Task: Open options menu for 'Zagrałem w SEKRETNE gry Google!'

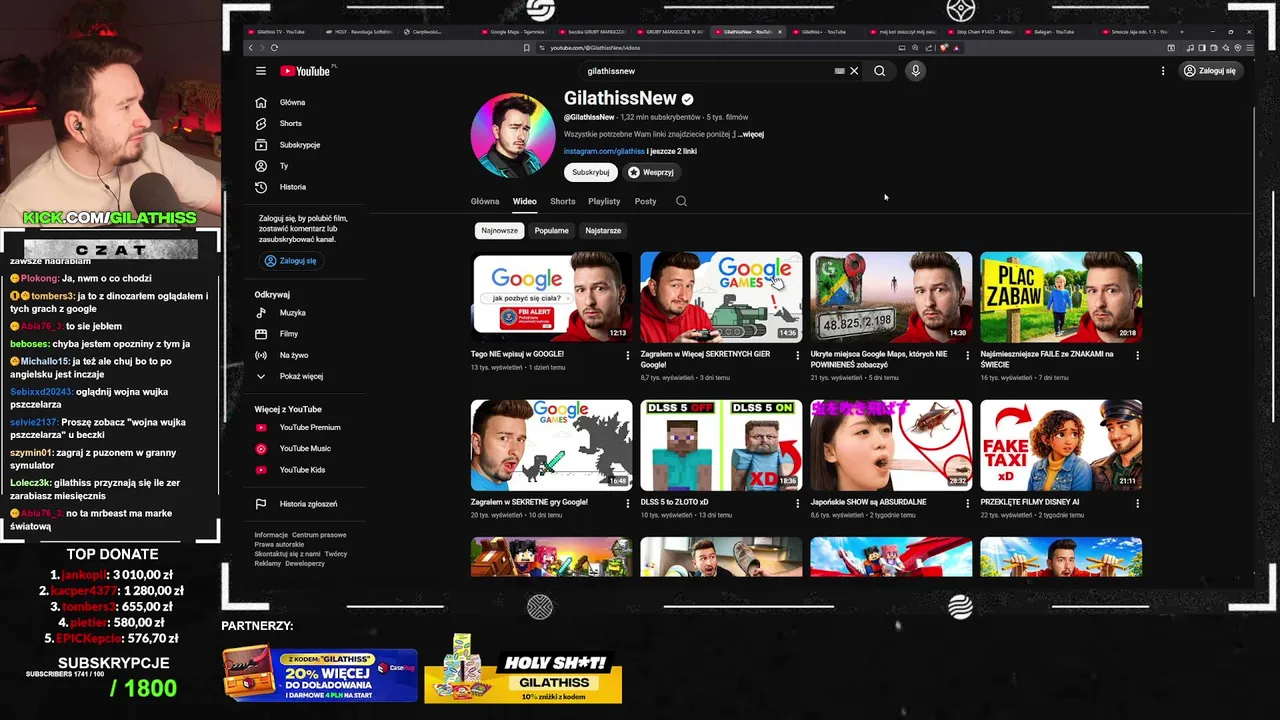Action: tap(628, 503)
